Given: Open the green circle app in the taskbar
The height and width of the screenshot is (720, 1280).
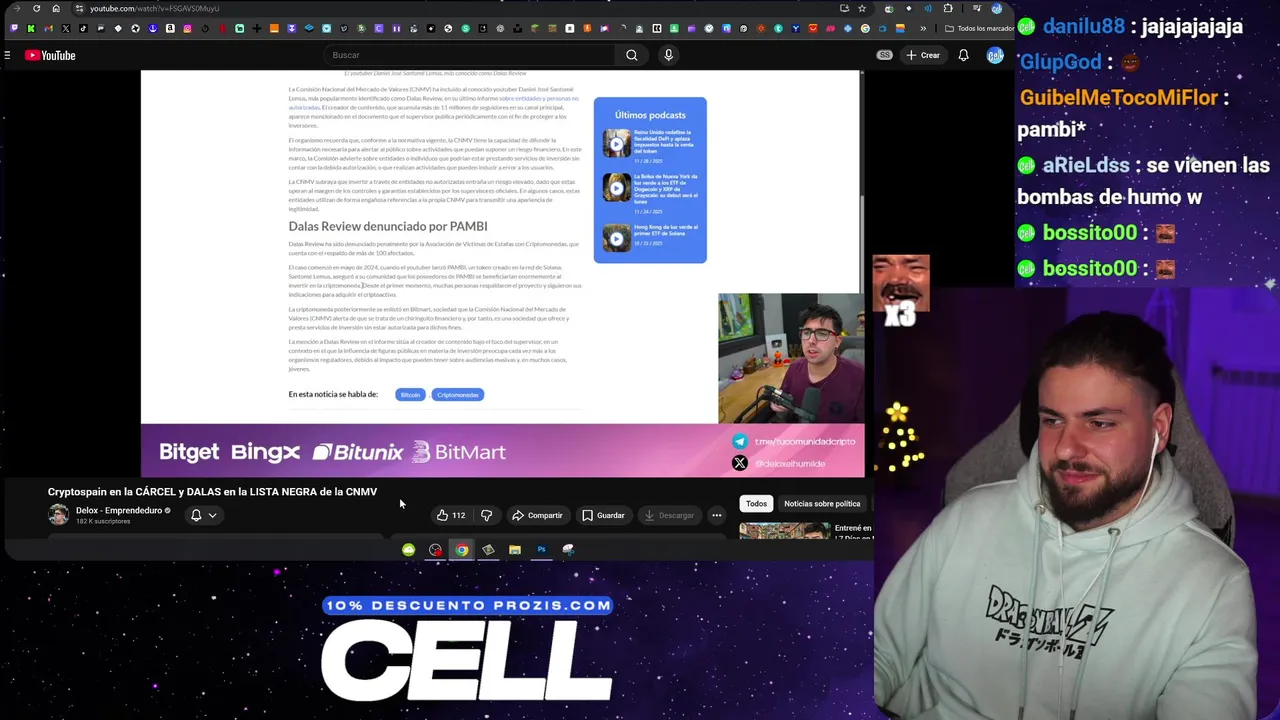Looking at the screenshot, I should point(409,549).
